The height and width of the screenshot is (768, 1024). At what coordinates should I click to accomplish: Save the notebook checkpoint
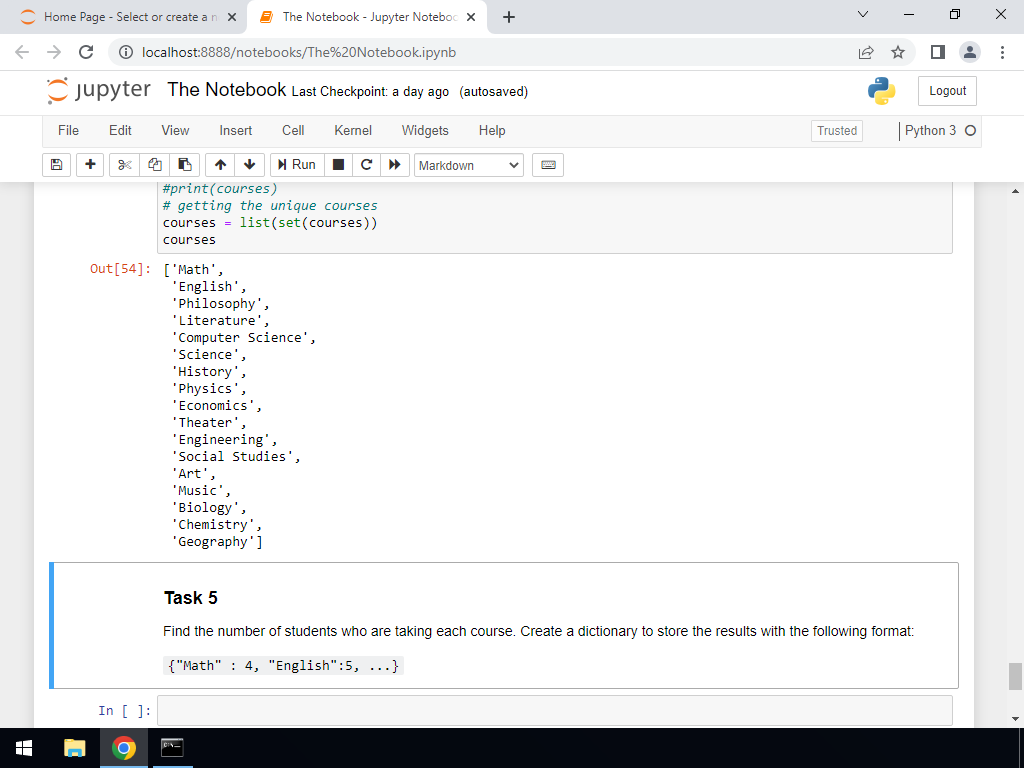56,165
